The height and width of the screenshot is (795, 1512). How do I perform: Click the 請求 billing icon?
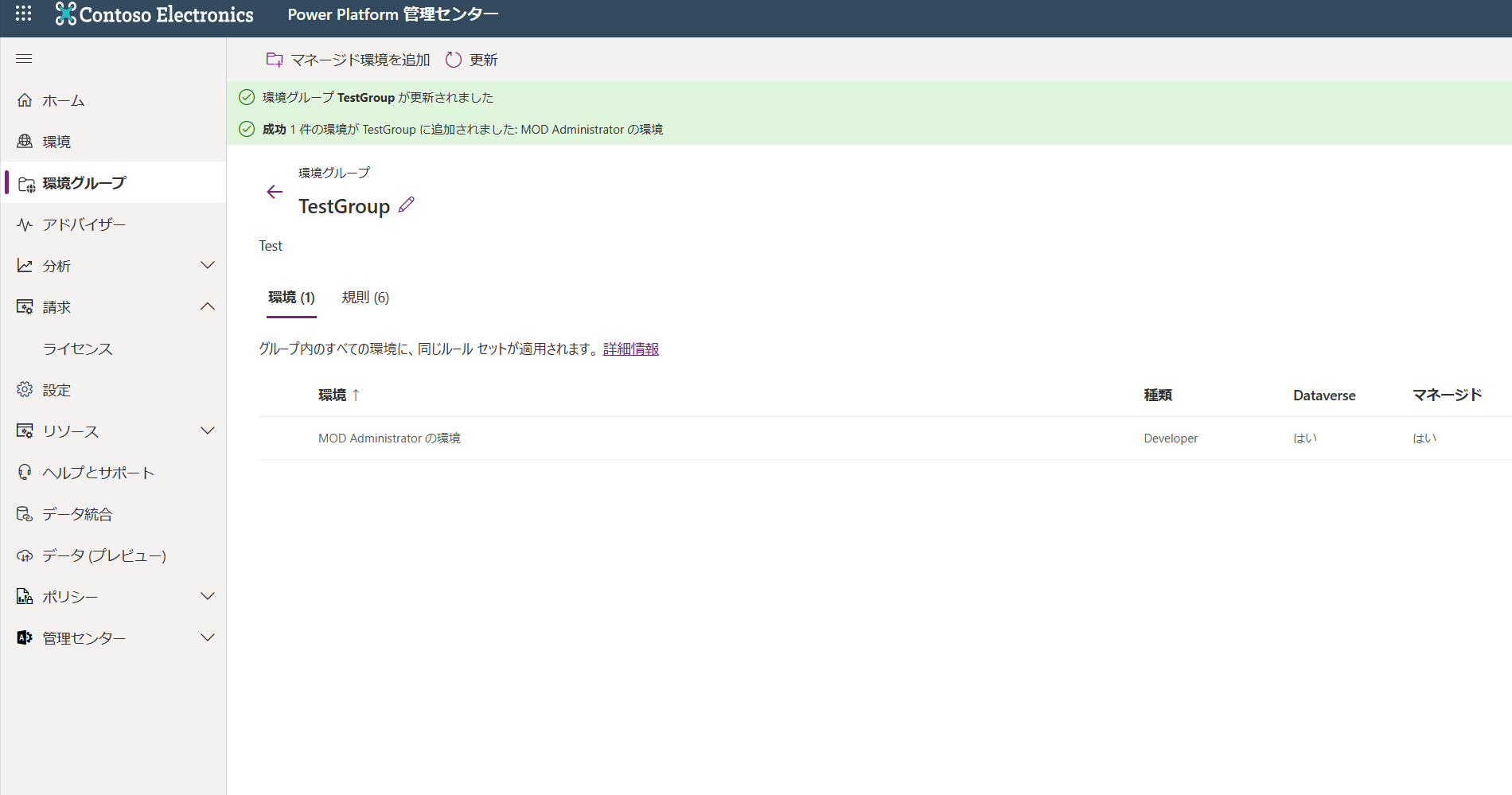click(25, 307)
